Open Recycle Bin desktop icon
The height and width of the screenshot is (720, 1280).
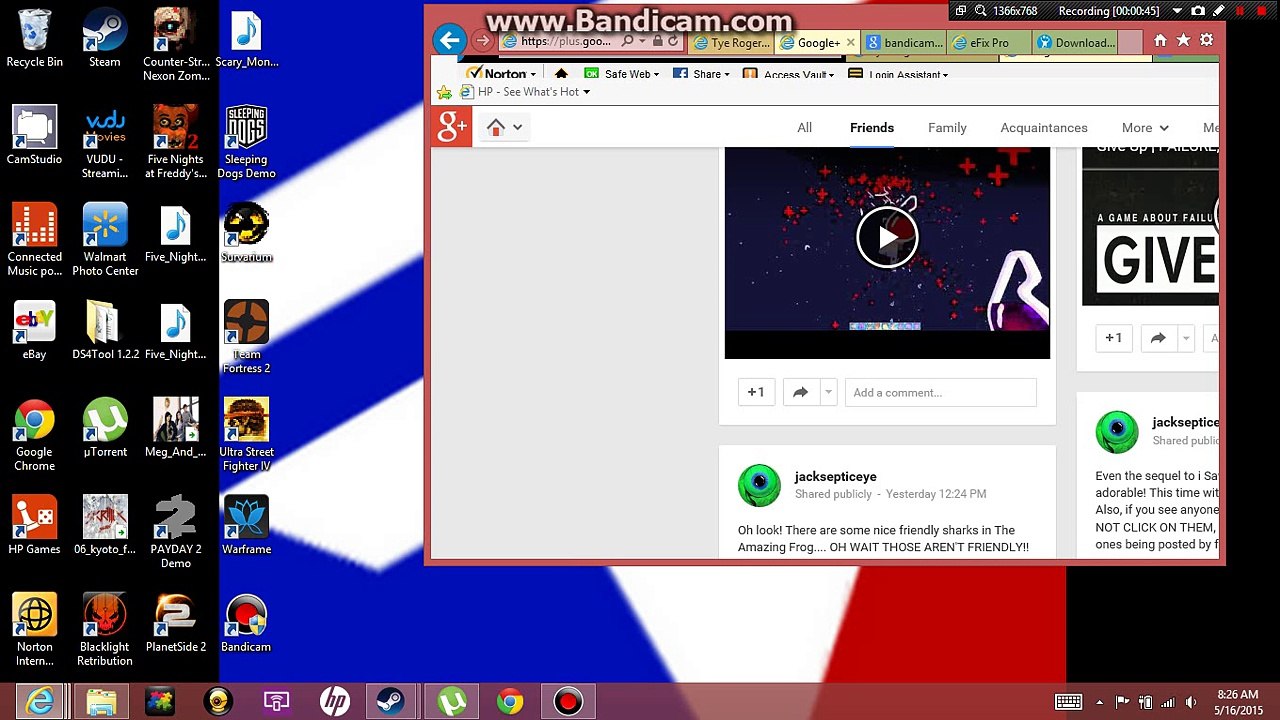(x=34, y=39)
